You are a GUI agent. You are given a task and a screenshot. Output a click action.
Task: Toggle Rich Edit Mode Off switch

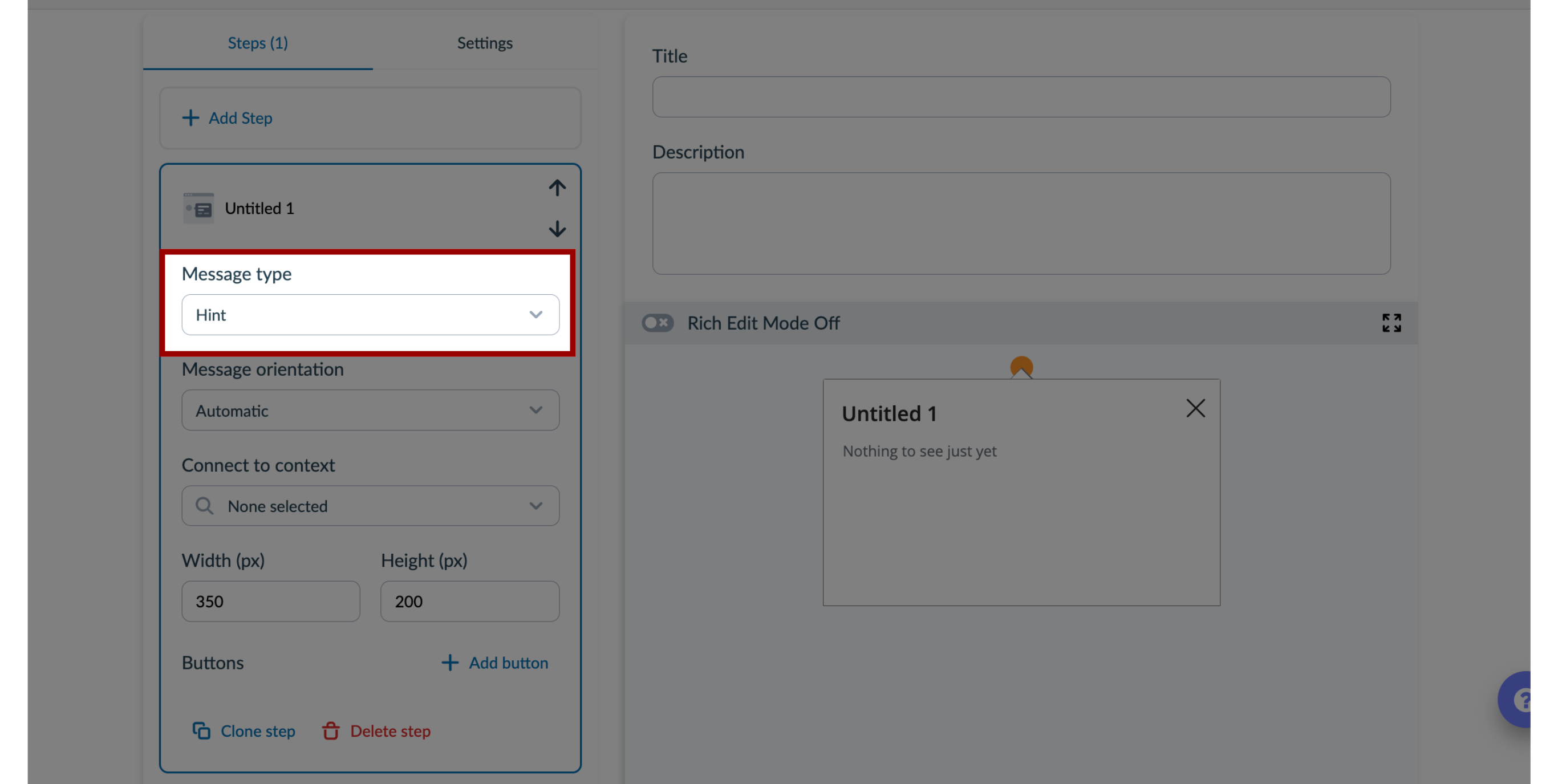pos(656,322)
